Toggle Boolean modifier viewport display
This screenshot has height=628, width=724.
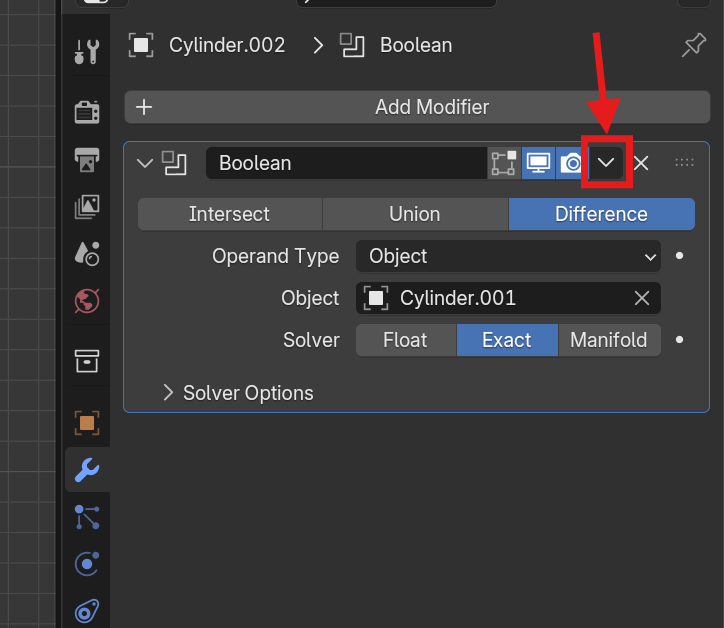(x=538, y=163)
